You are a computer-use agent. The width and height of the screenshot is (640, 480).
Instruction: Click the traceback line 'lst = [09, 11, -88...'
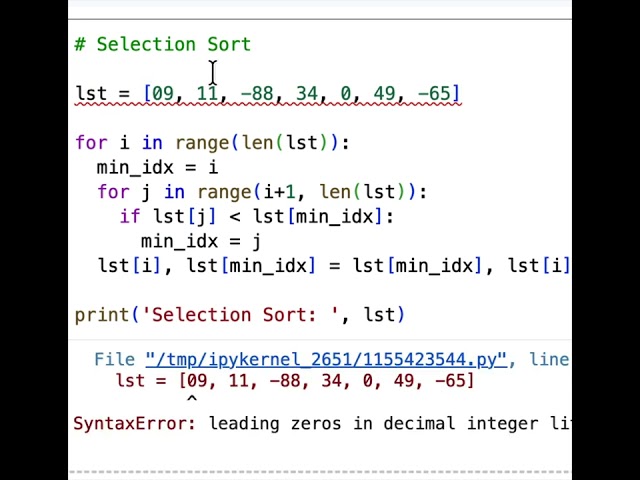[x=295, y=381]
